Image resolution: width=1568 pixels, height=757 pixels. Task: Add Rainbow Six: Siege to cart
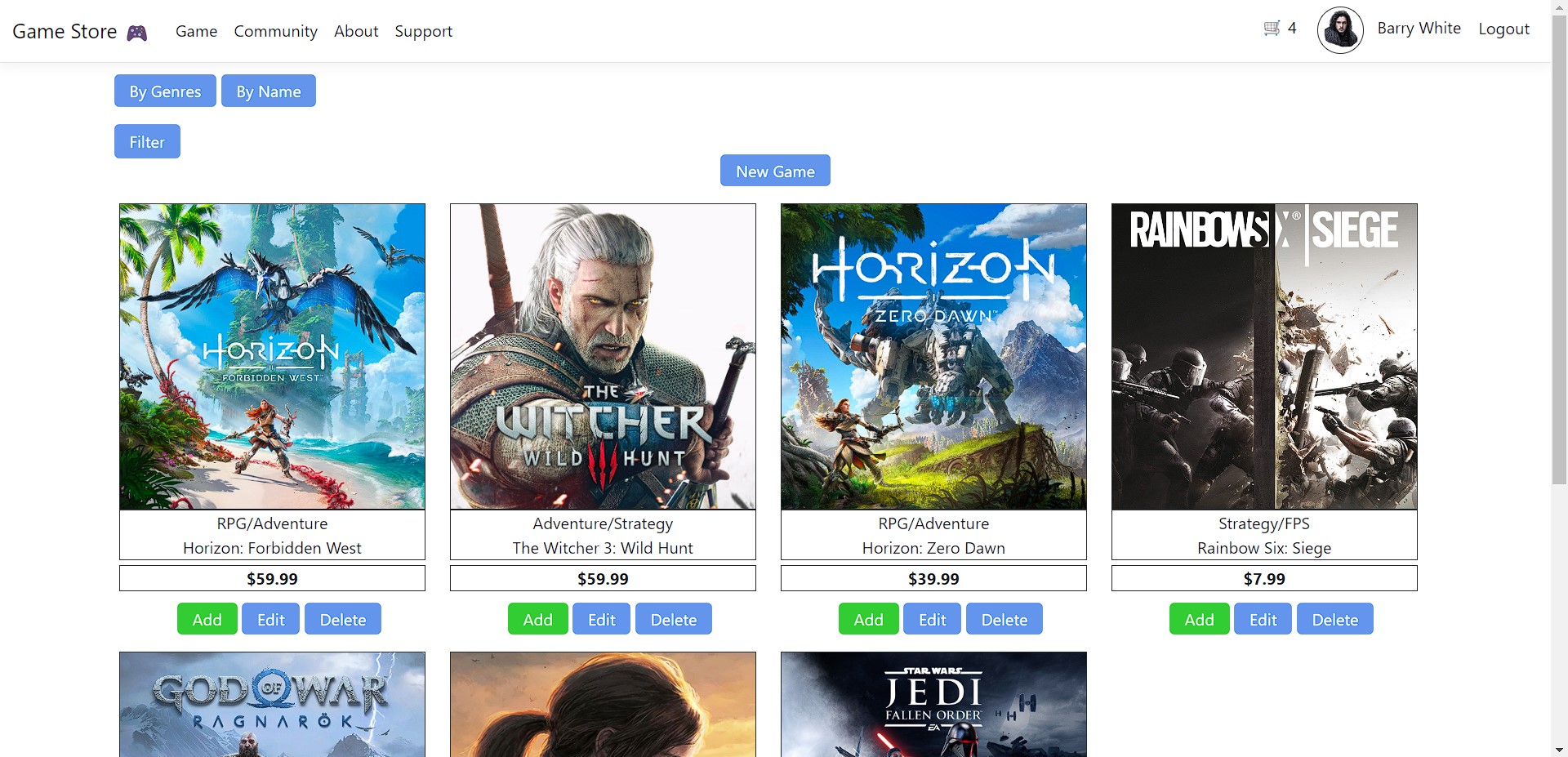1200,619
